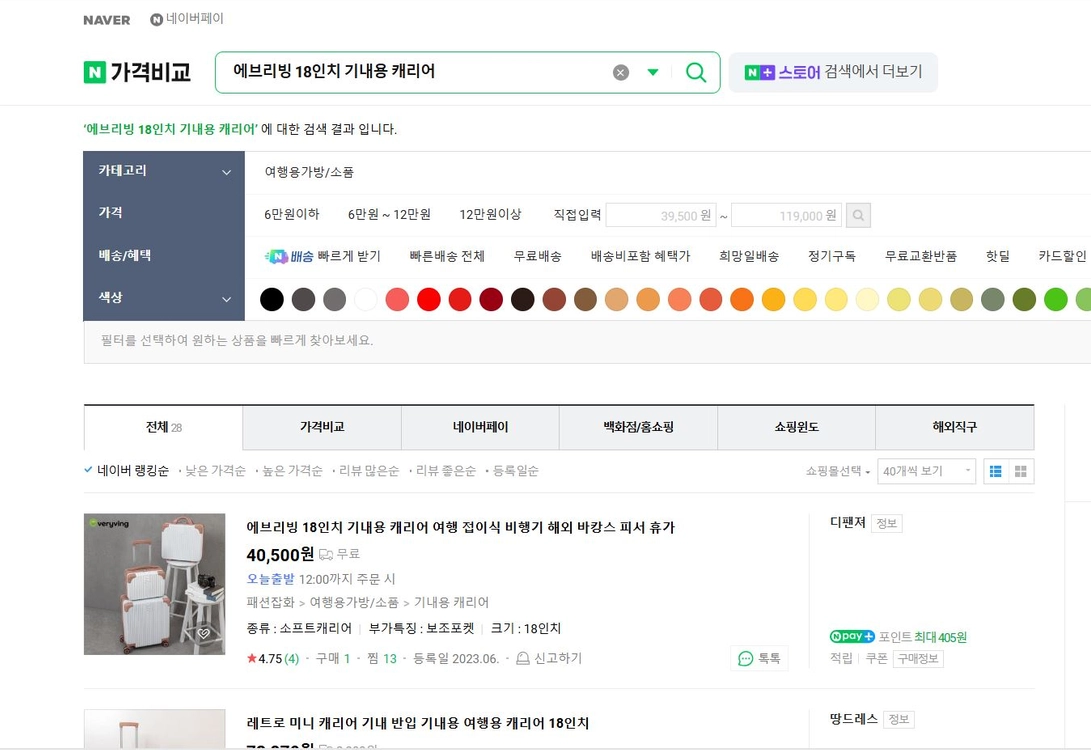Click the maximum price input 119,000 원
1091x750 pixels.
click(x=786, y=215)
